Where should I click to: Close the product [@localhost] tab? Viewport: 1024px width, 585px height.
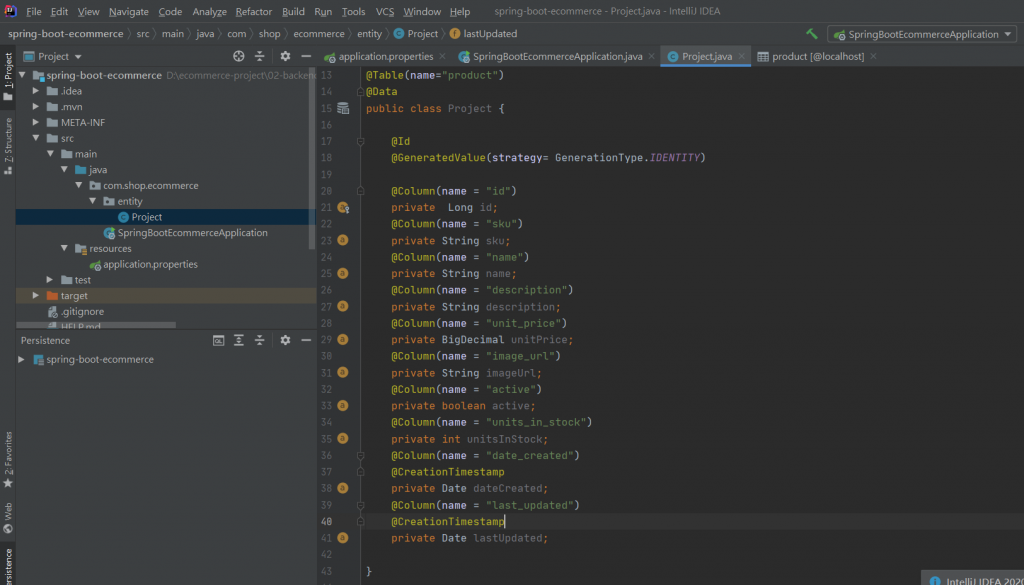(874, 57)
